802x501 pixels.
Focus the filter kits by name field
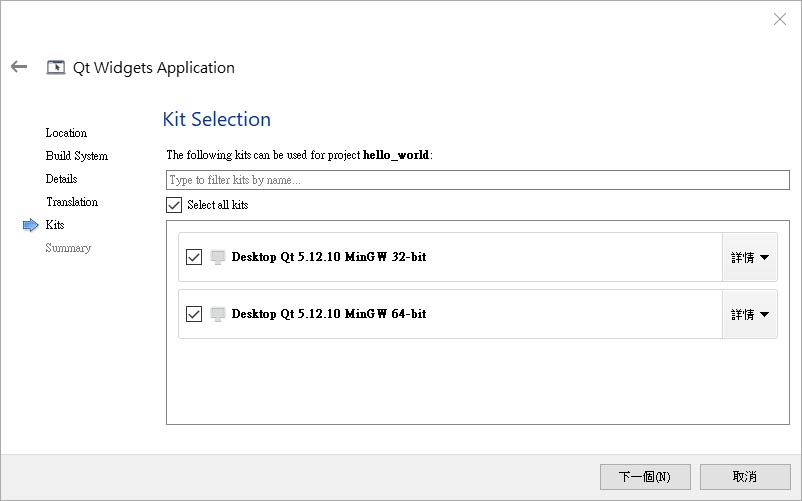(x=478, y=180)
